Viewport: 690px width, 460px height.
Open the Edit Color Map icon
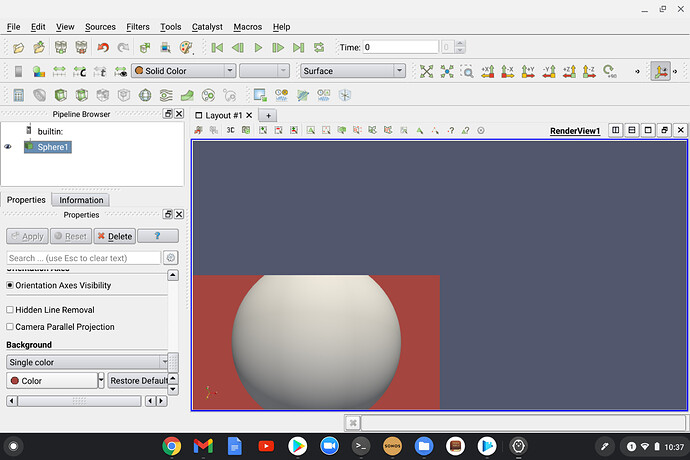(x=39, y=71)
